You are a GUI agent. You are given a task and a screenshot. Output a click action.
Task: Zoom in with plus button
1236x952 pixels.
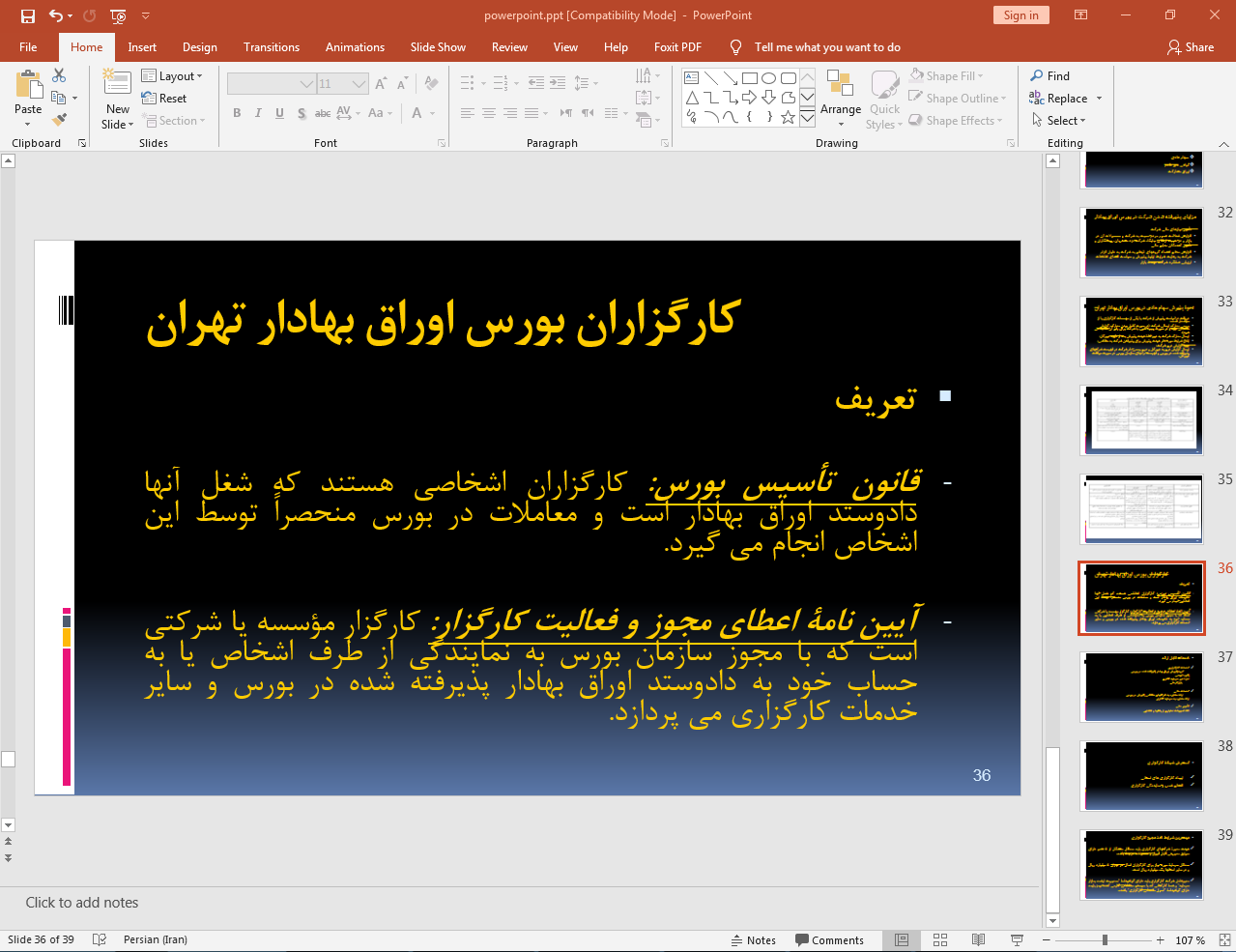point(1161,940)
